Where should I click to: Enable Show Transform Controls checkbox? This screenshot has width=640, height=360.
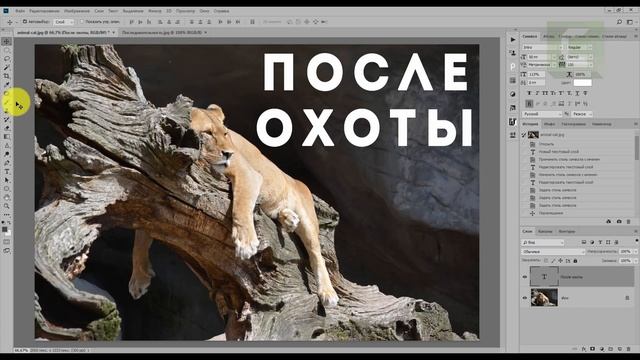pyautogui.click(x=82, y=22)
